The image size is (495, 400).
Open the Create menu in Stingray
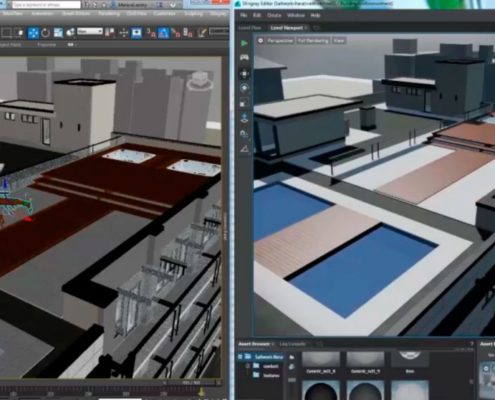point(274,15)
